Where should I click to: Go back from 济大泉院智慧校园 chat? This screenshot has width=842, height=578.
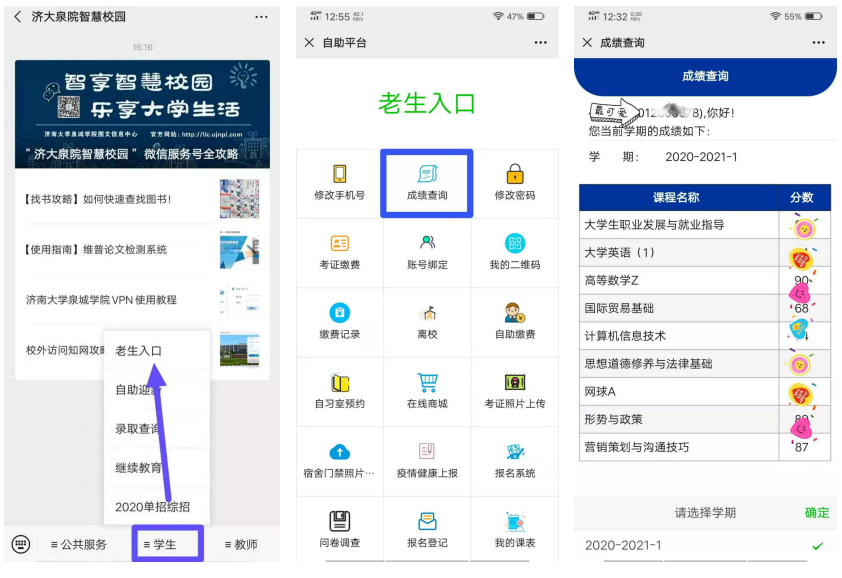click(x=18, y=17)
